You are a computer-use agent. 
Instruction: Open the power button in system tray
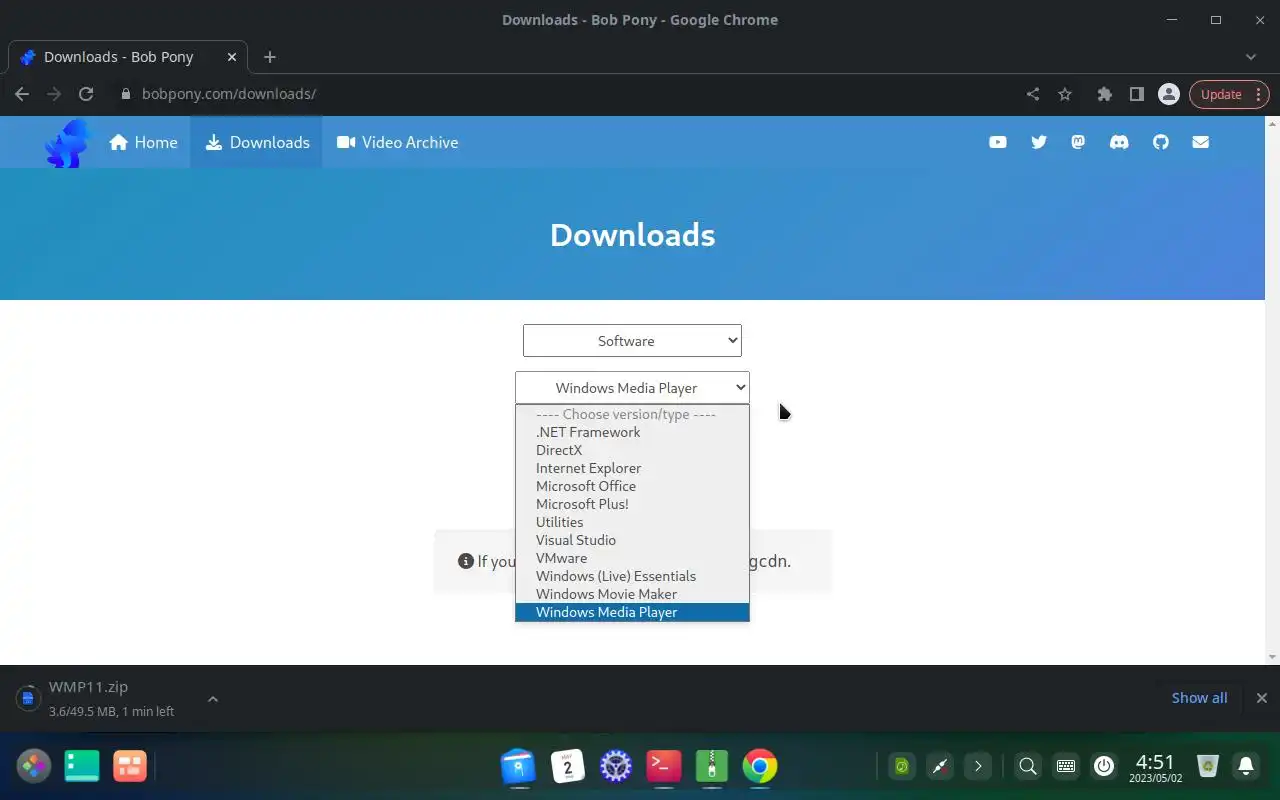(x=1104, y=766)
